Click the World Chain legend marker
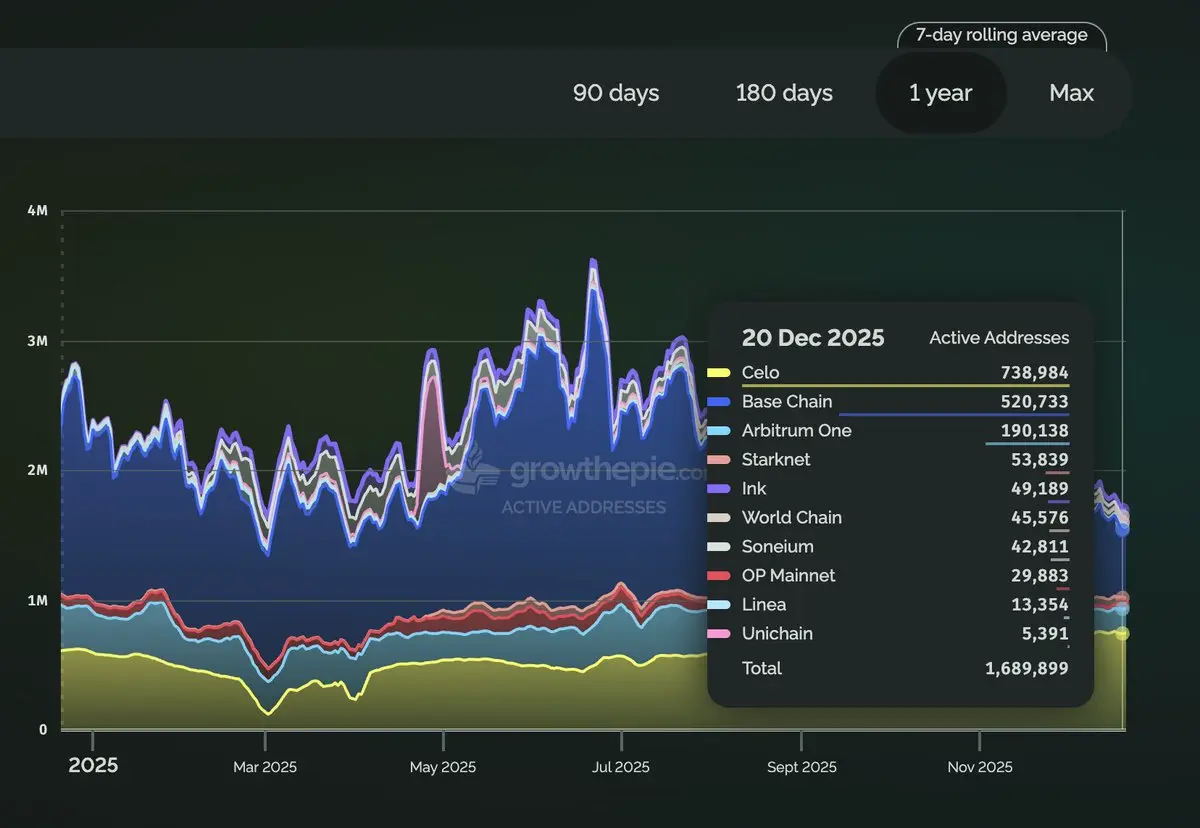 [718, 518]
